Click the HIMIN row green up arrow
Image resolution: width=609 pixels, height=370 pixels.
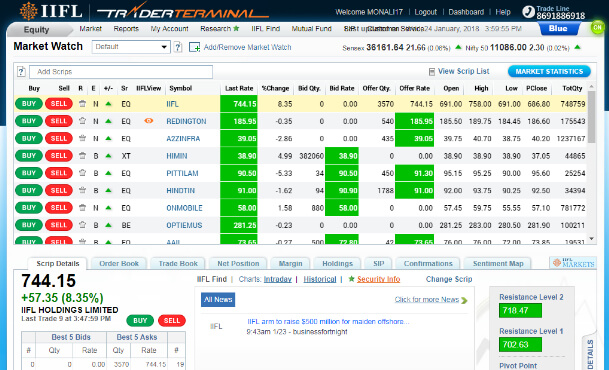tap(108, 156)
